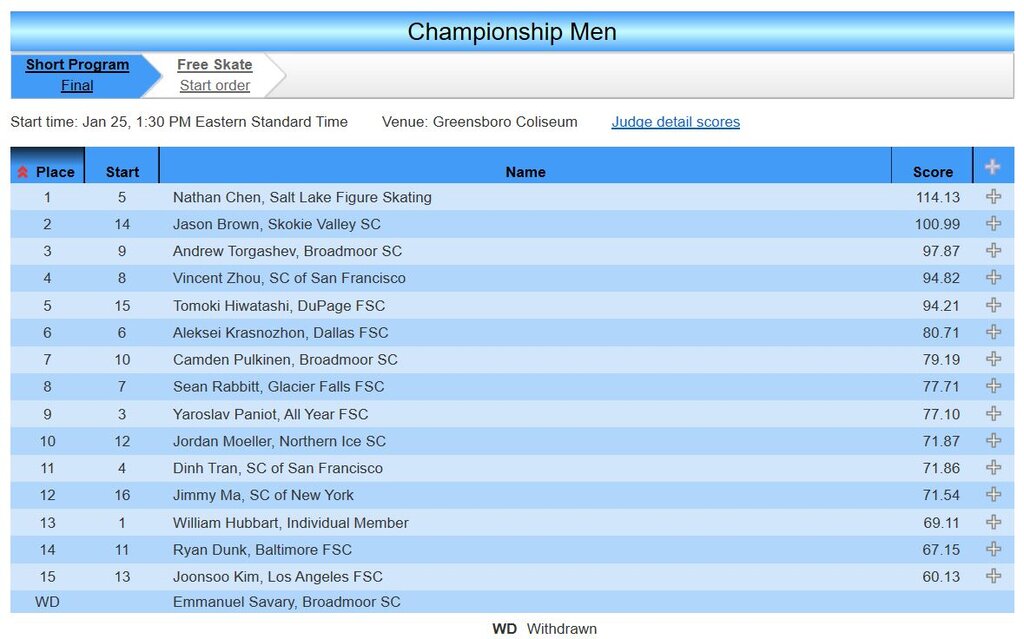The height and width of the screenshot is (639, 1024).
Task: Expand Andrew Torgashev's row with plus icon
Action: [x=993, y=251]
